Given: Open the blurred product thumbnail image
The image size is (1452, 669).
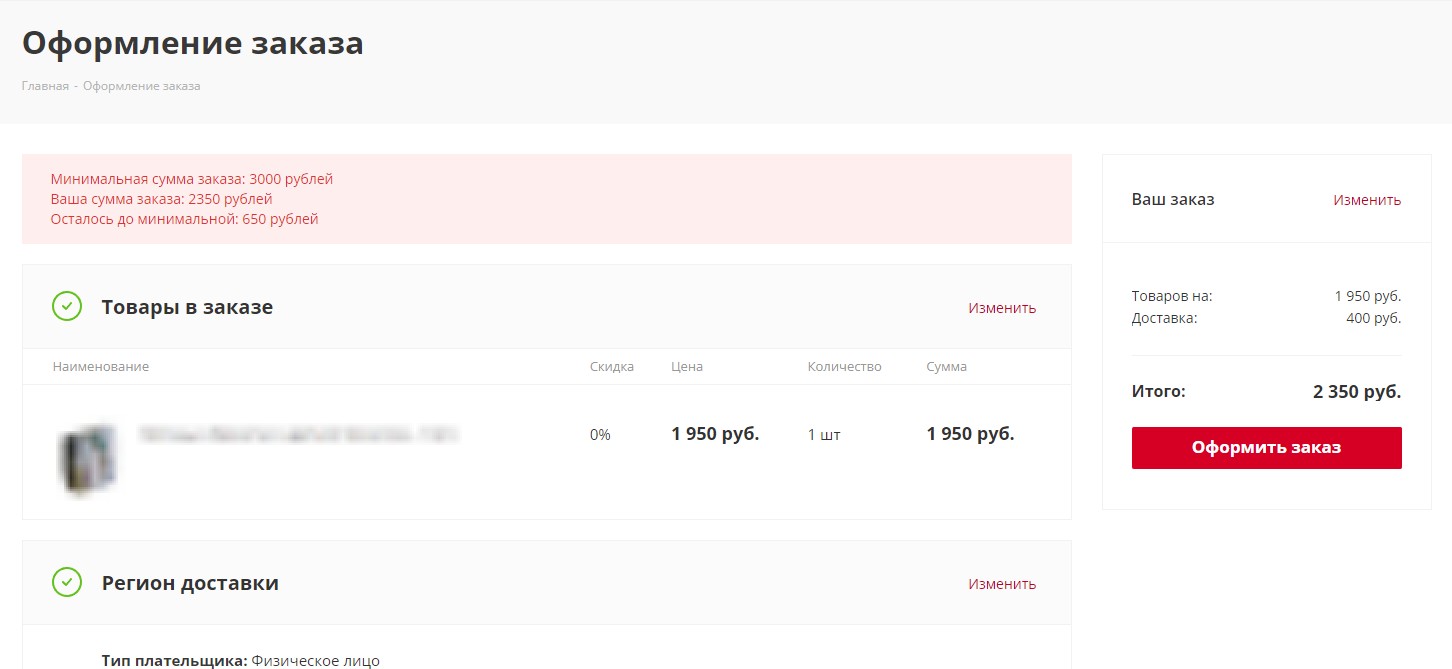Looking at the screenshot, I should coord(87,459).
